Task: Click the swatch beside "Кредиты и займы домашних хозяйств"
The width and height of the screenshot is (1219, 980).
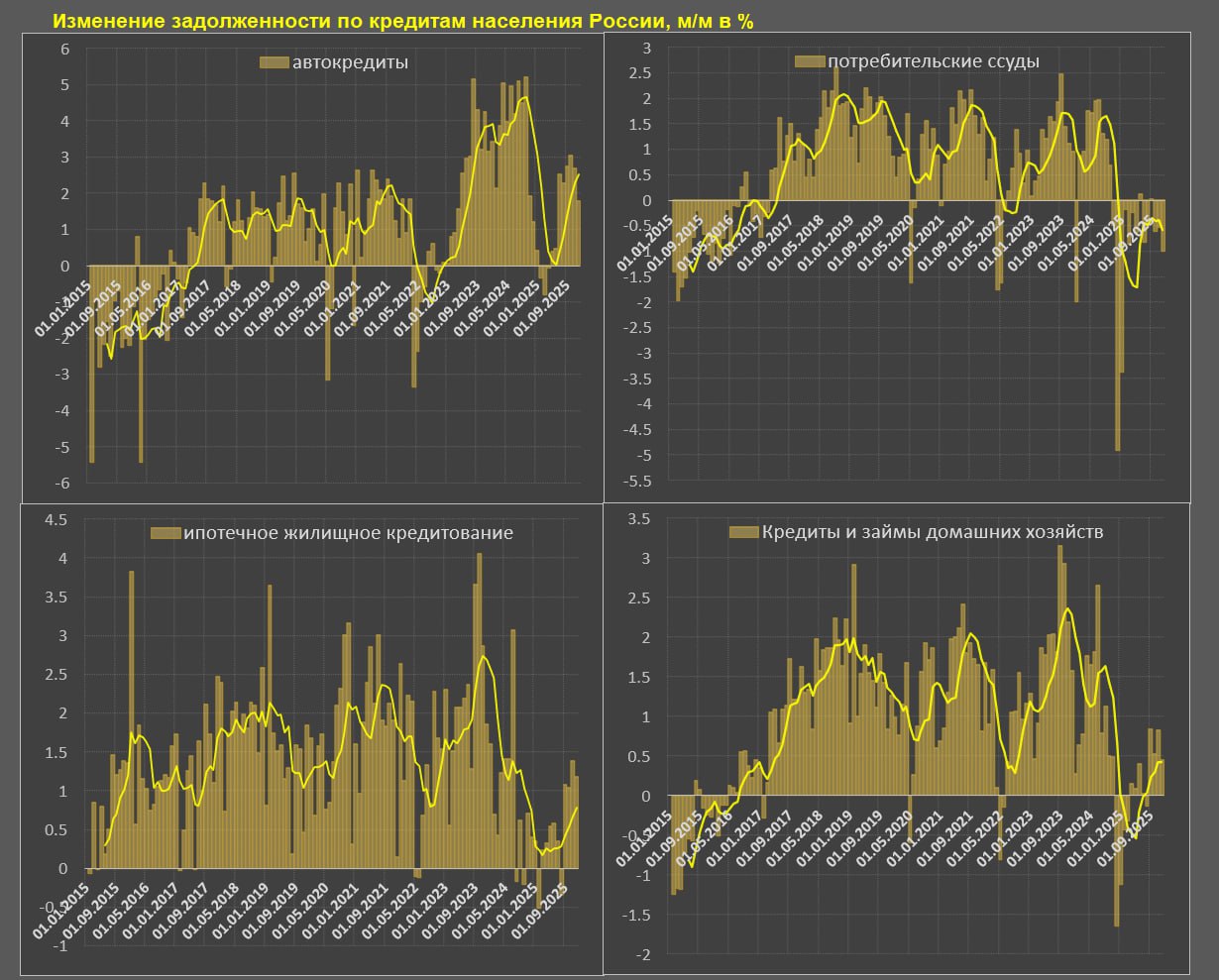Action: (742, 532)
